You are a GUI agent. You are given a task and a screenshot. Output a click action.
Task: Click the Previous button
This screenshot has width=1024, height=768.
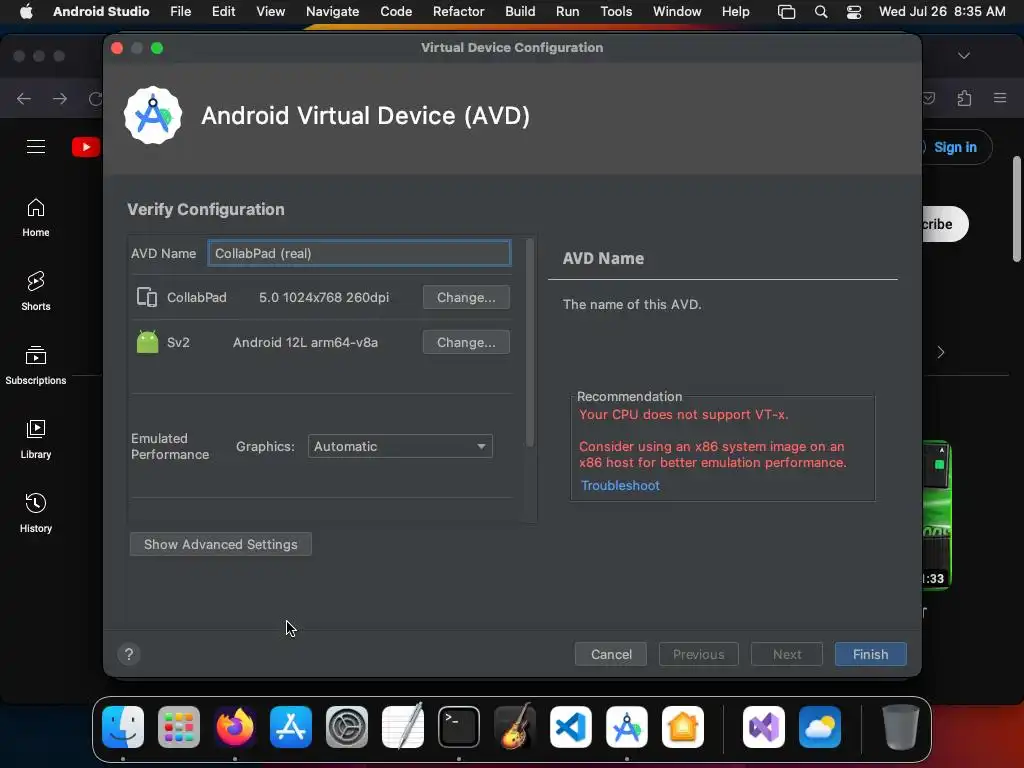tap(699, 654)
